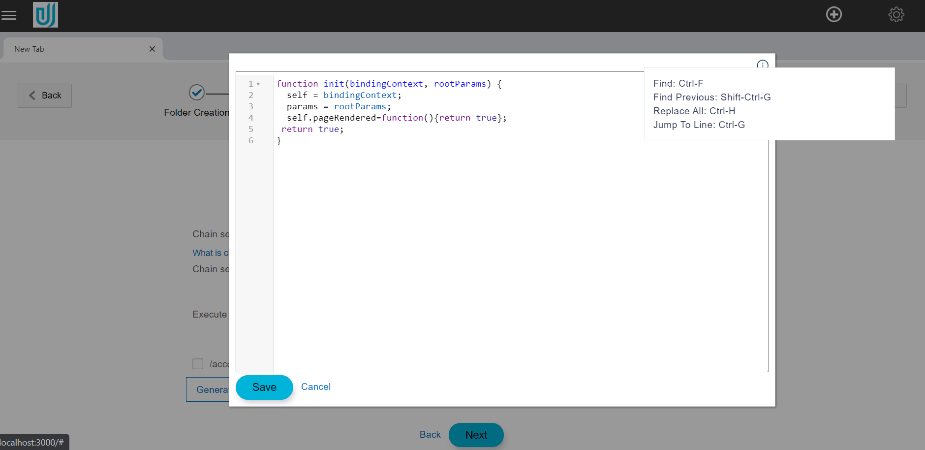This screenshot has height=450, width=925.
Task: Click the info icon above code editor
Action: [x=762, y=64]
